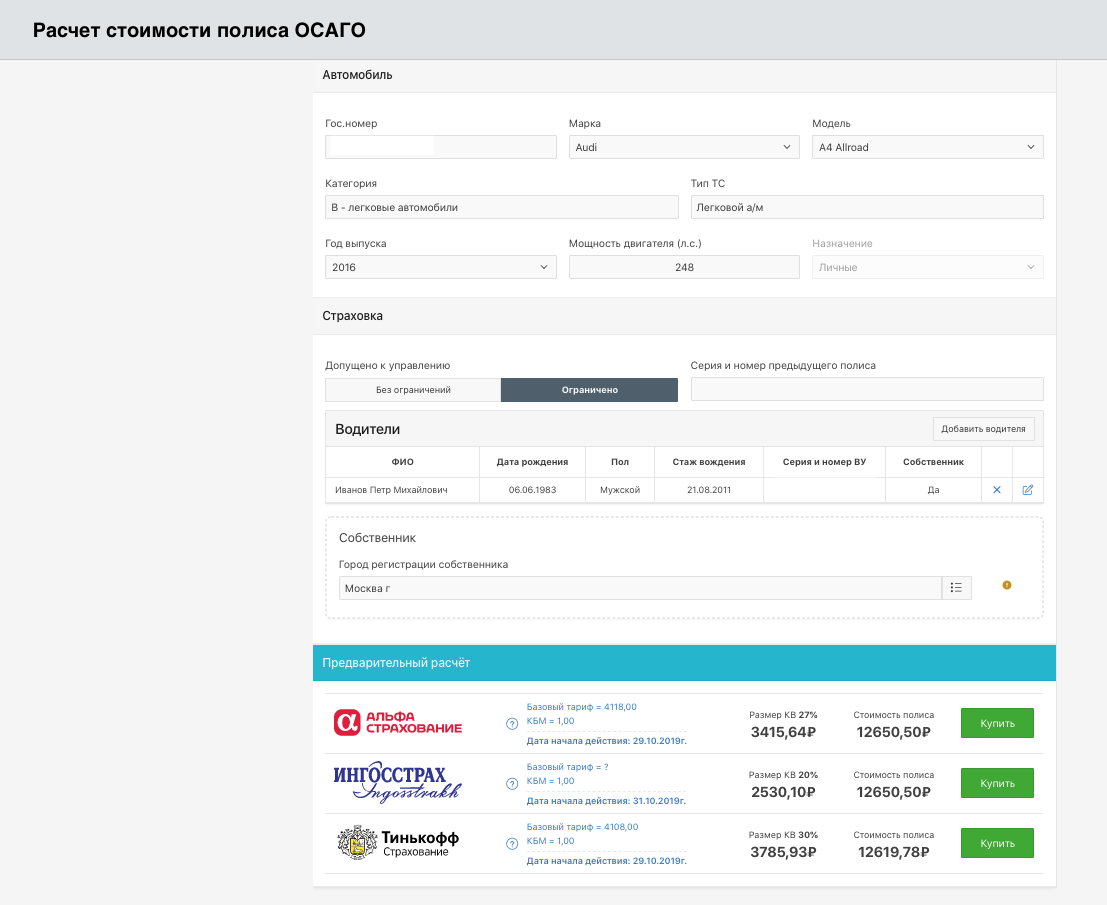Open Назначение dropdown showing Личные
This screenshot has width=1107, height=905.
[x=928, y=267]
